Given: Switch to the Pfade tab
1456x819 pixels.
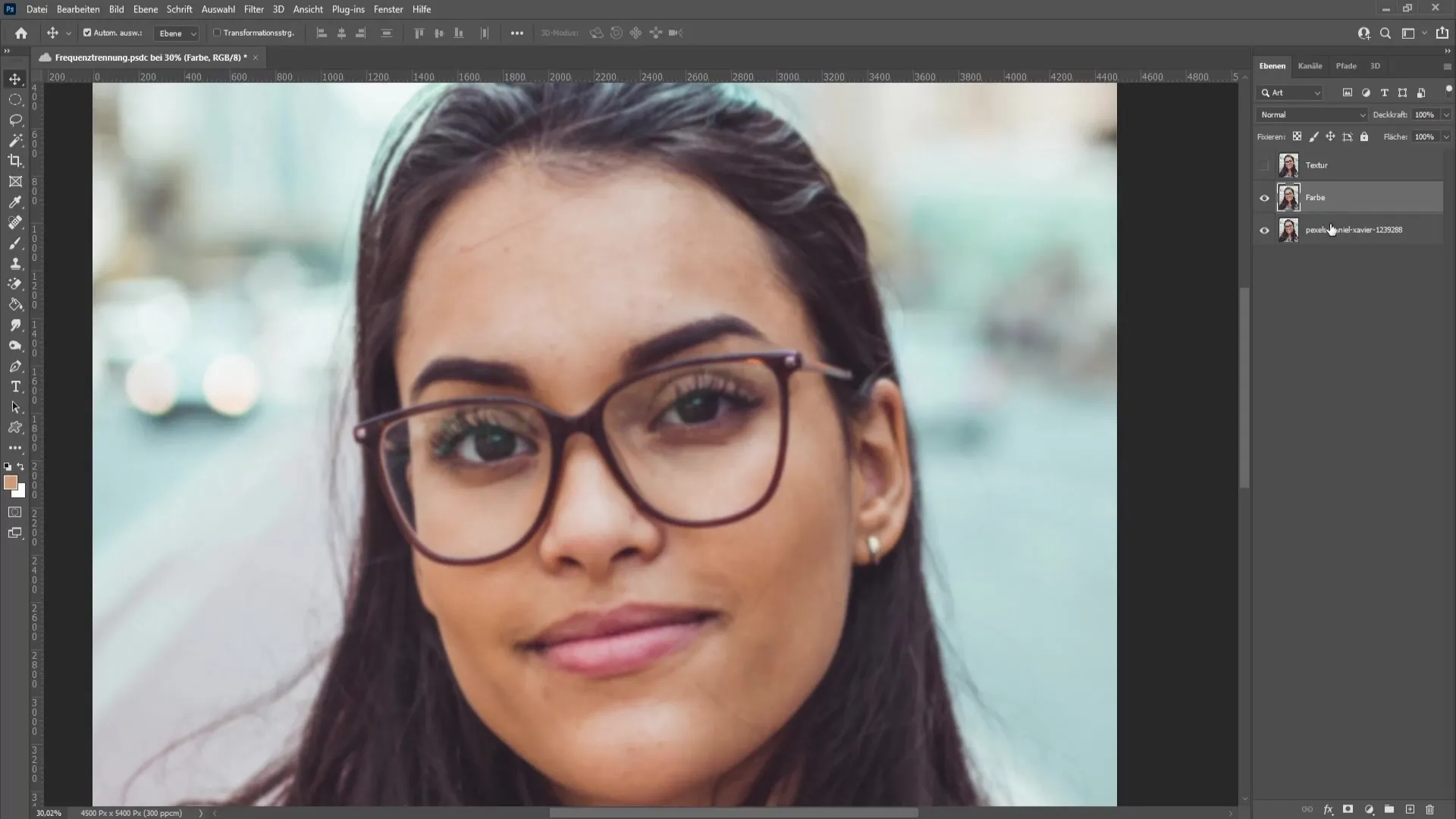Looking at the screenshot, I should coord(1346,65).
